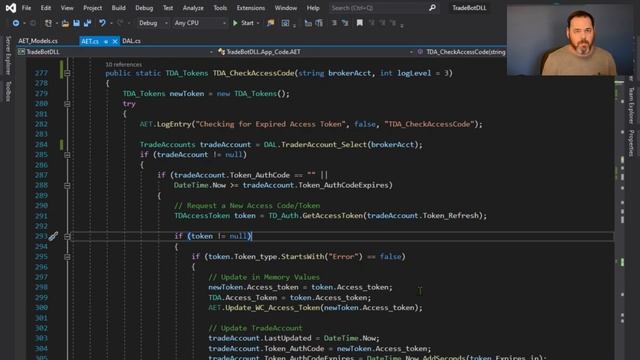Save the current file with the Save icon
Screen dimensions: 640x360
click(76, 23)
